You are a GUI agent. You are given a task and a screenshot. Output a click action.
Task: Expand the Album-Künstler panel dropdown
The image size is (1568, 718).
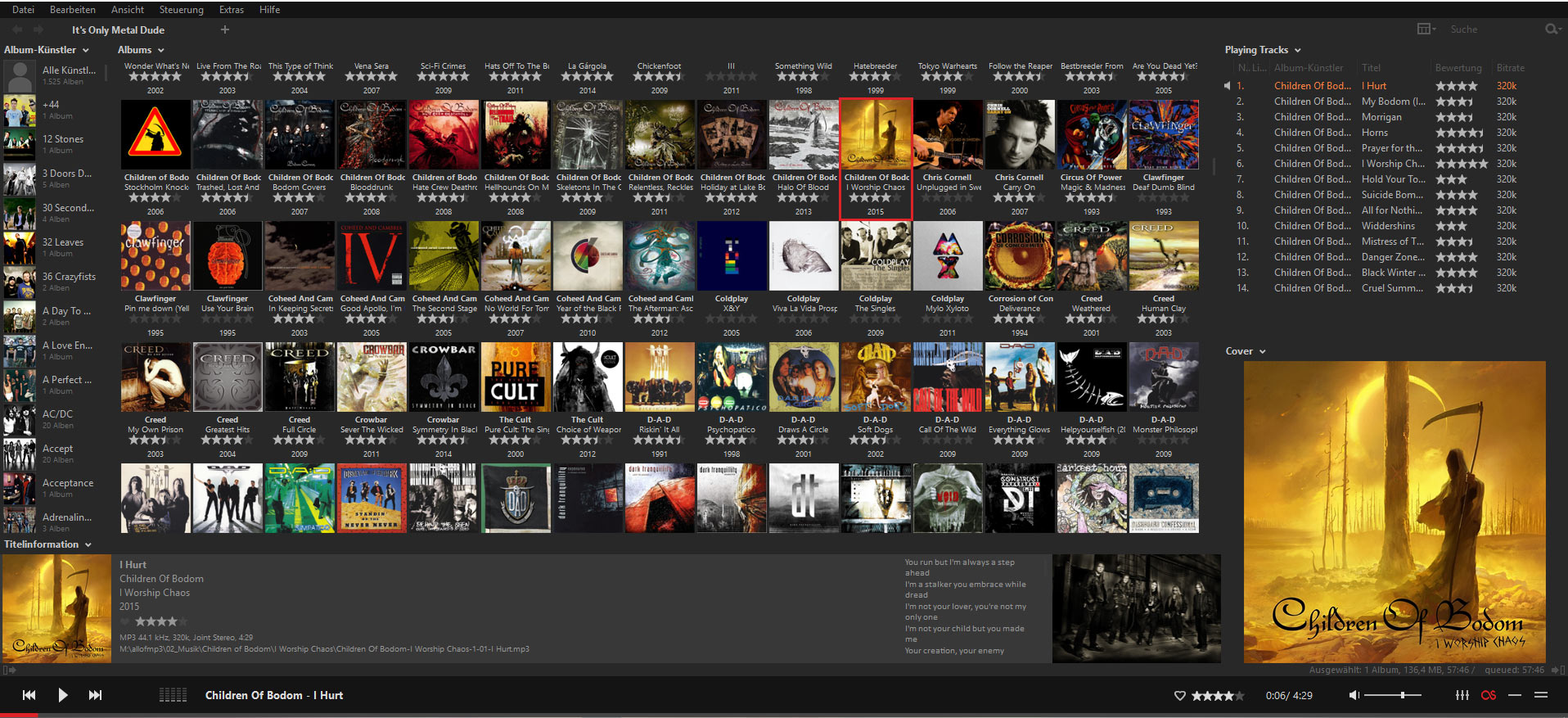coord(85,51)
